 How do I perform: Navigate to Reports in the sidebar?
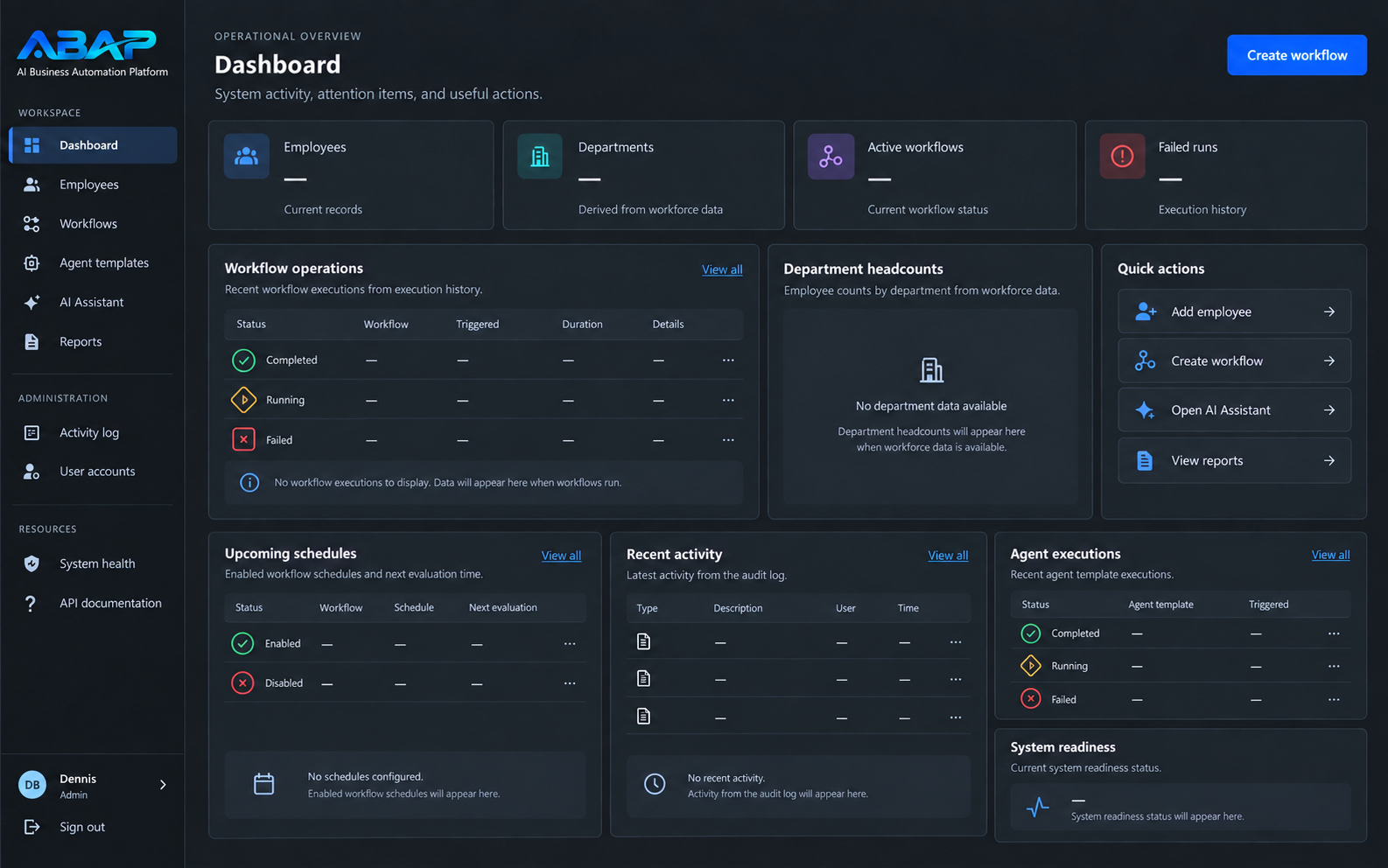coord(93,341)
